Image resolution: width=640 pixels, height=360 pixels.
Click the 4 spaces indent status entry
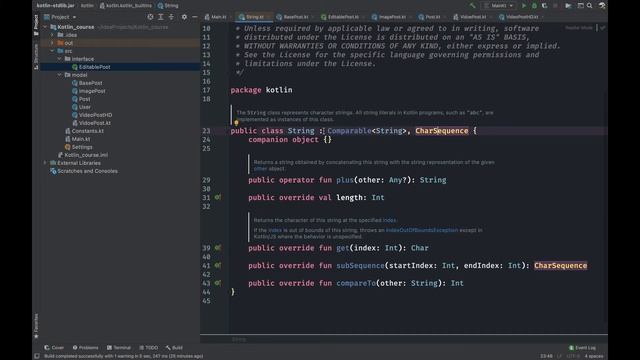(x=594, y=356)
